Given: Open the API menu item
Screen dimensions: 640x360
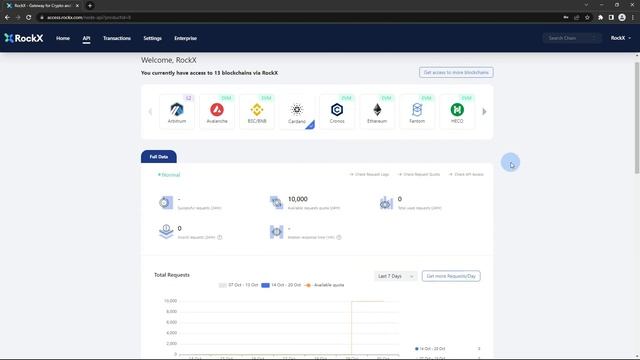Looking at the screenshot, I should click(86, 38).
